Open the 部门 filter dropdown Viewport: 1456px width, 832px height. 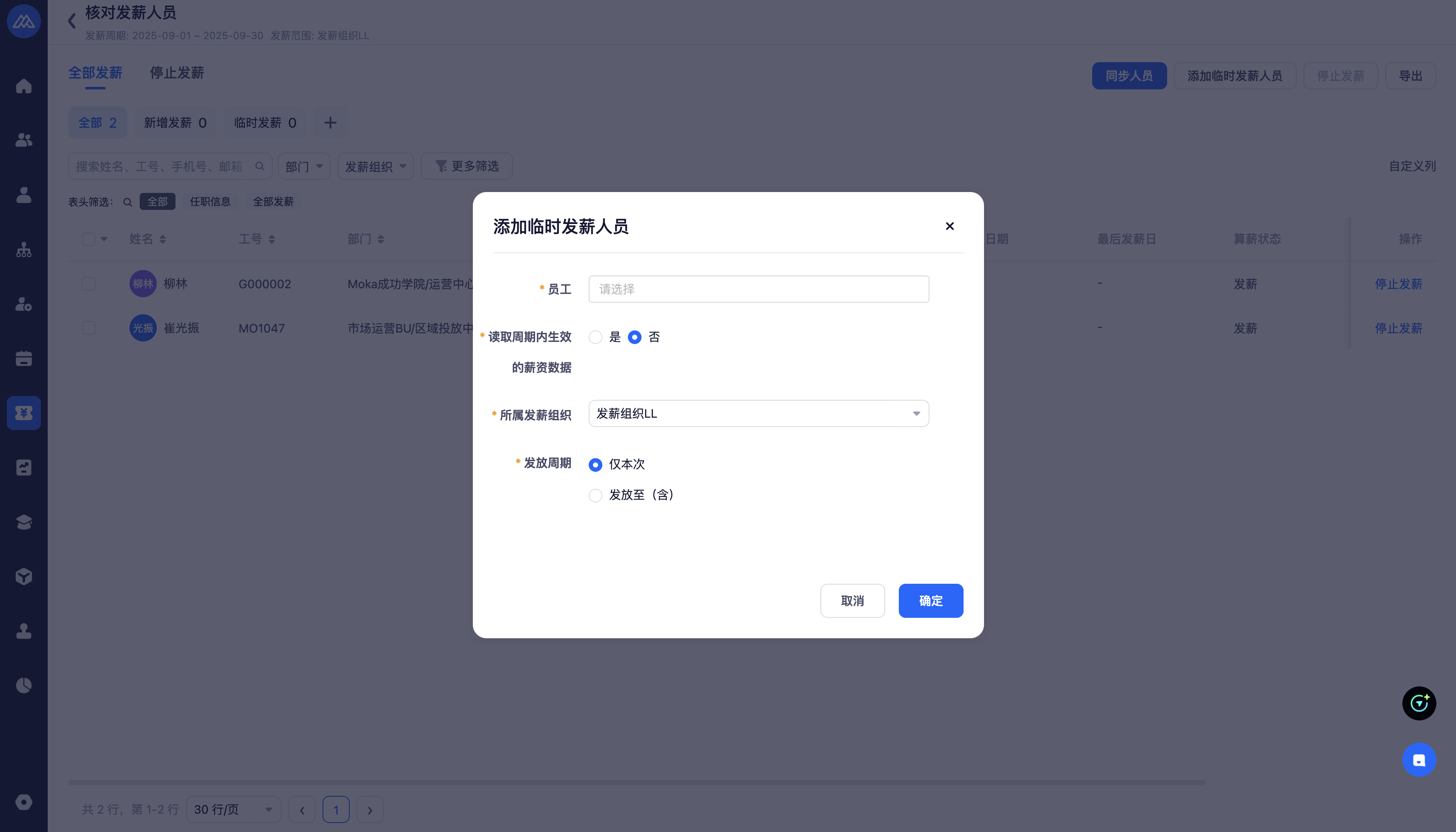[304, 166]
